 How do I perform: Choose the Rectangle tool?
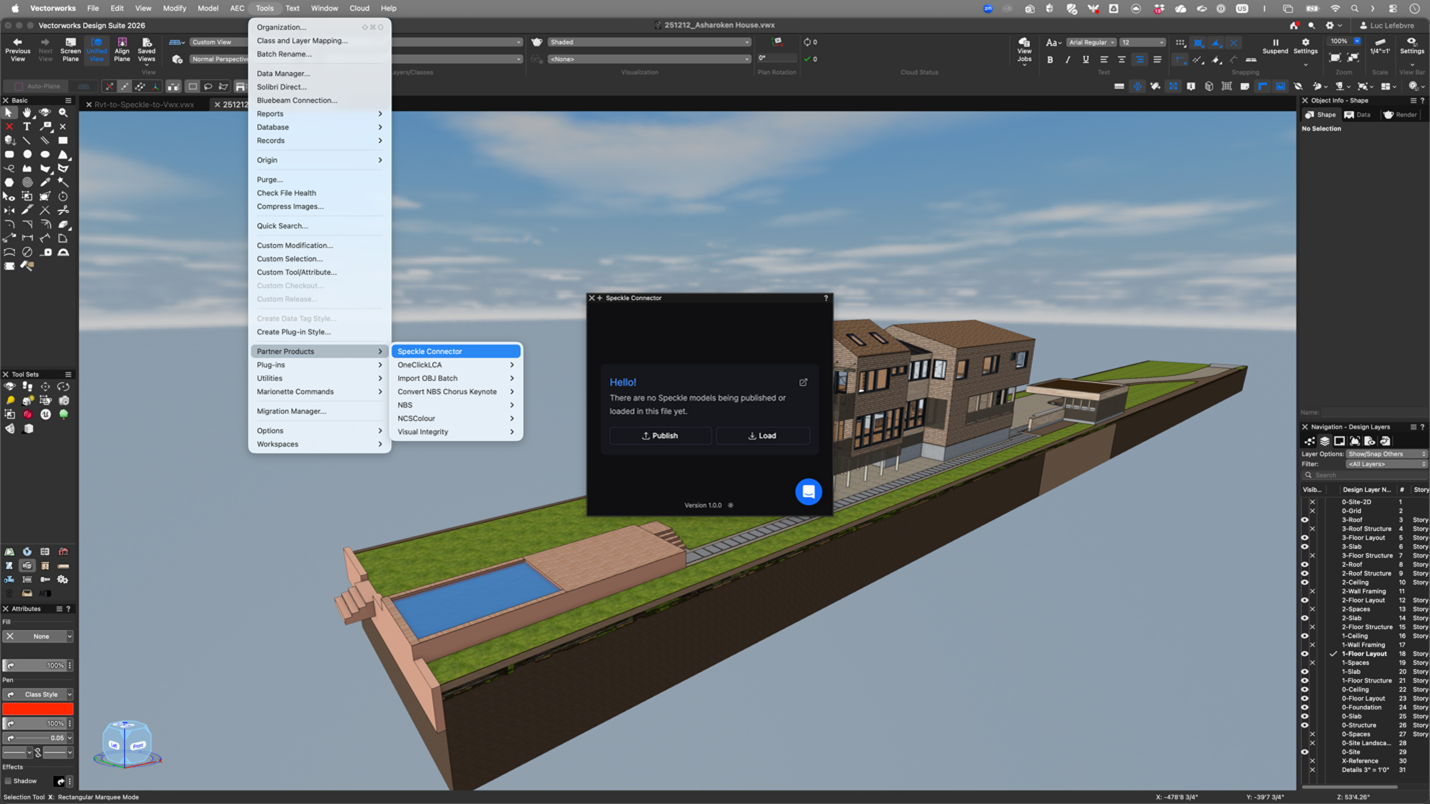click(x=62, y=140)
